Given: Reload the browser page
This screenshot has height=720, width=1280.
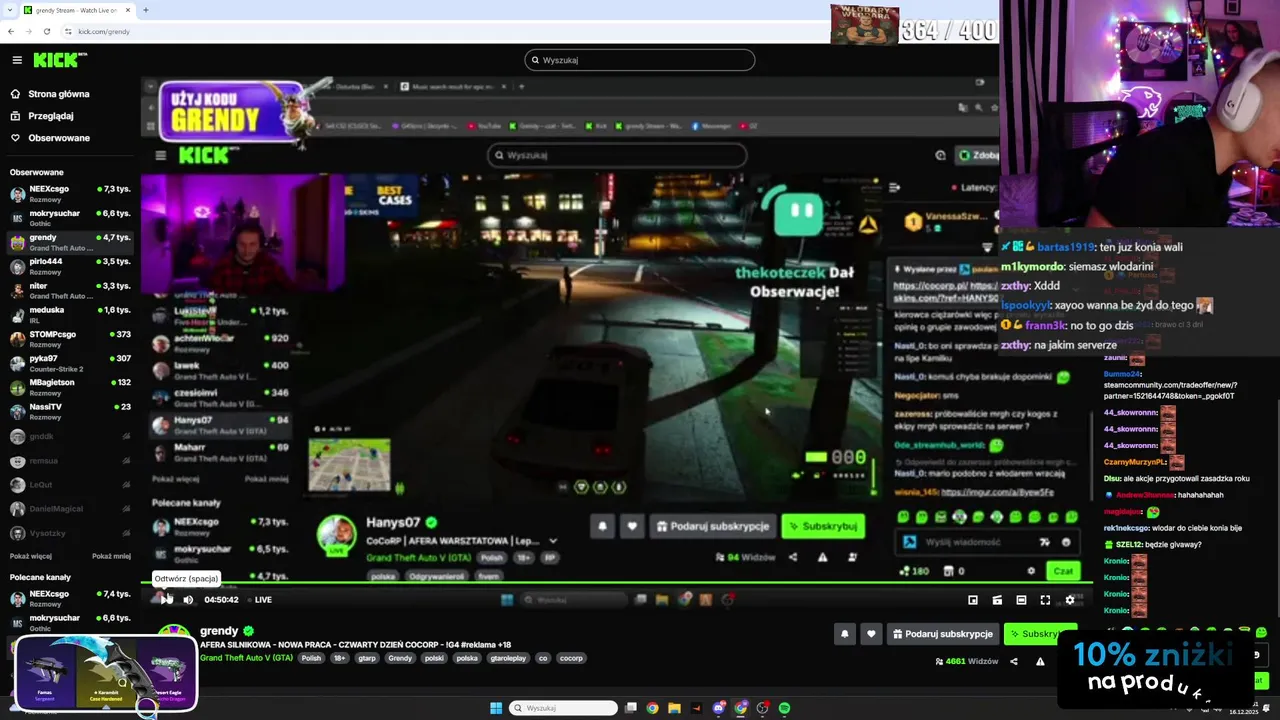Looking at the screenshot, I should point(47,31).
